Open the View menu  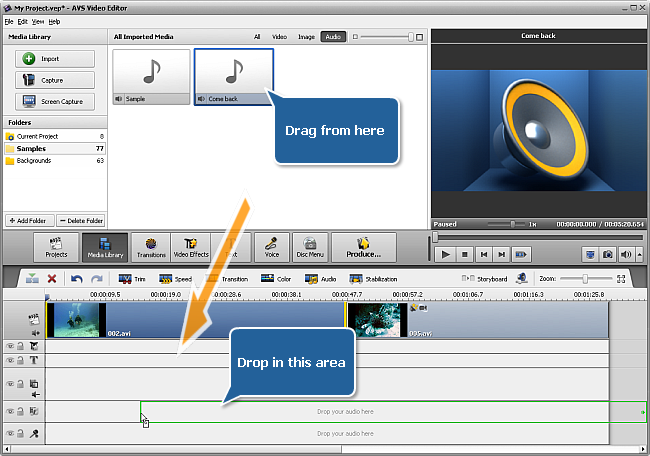[38, 22]
